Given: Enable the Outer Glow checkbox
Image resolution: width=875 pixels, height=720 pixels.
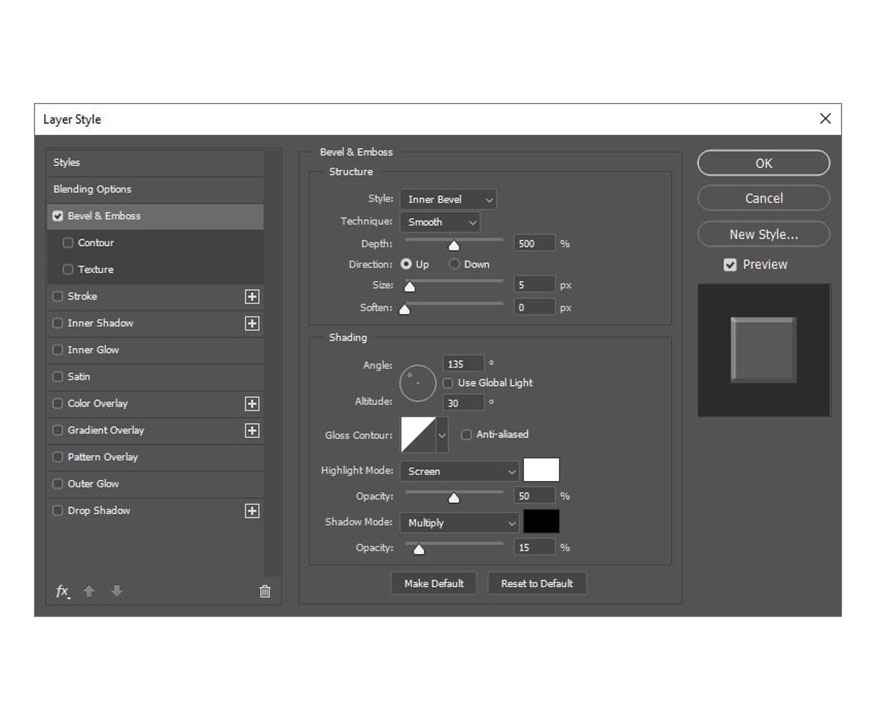Looking at the screenshot, I should (x=57, y=484).
